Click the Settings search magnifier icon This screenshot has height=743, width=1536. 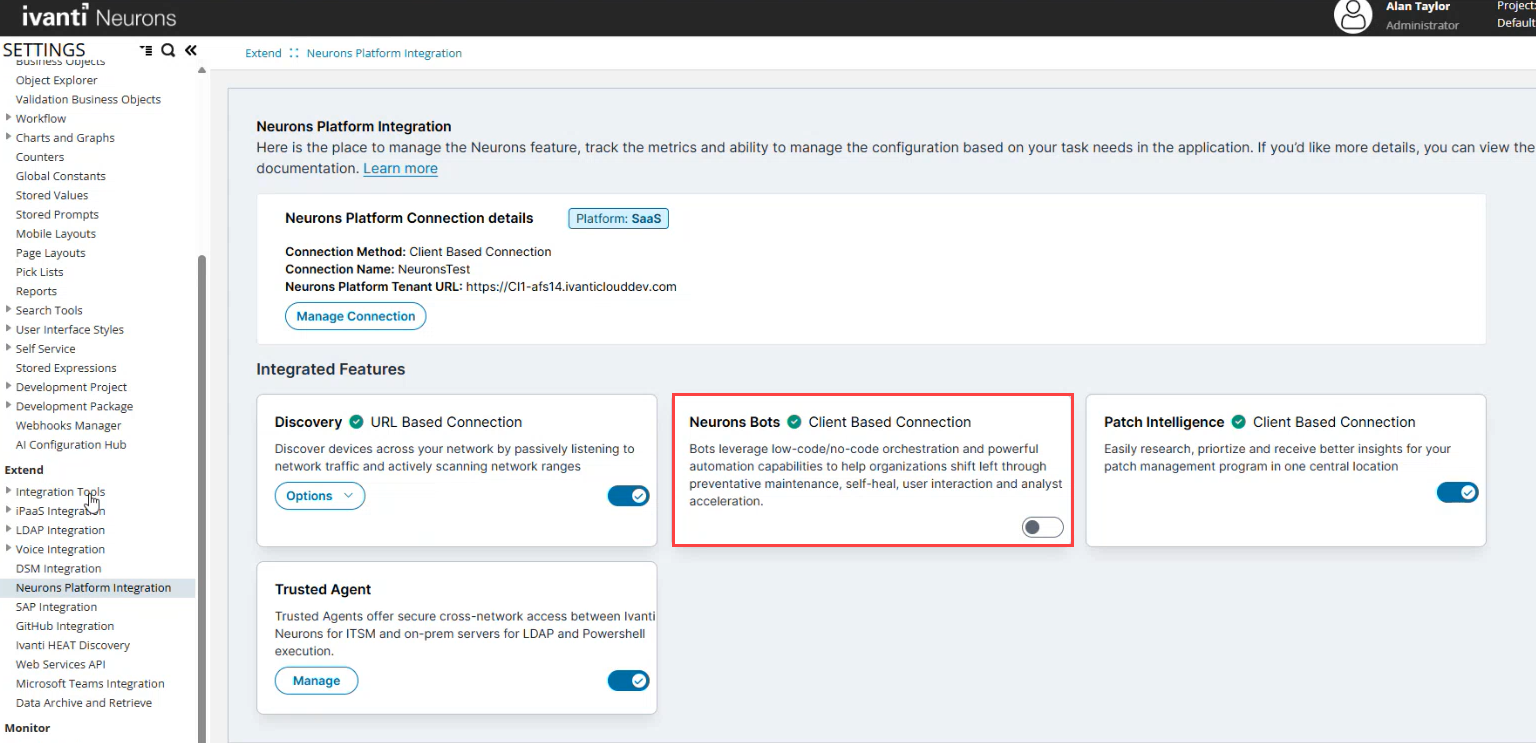coord(168,50)
